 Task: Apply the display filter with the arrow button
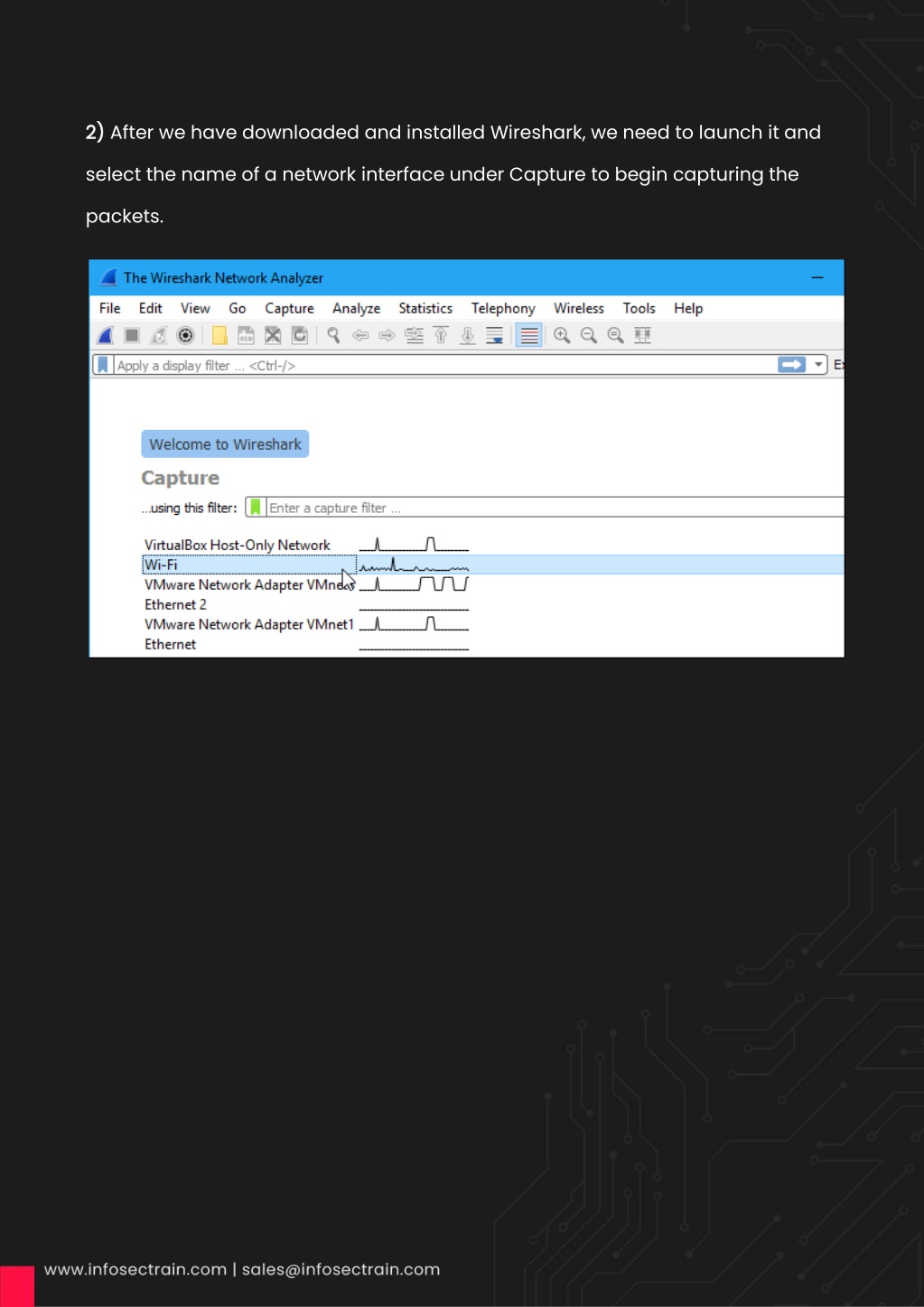[792, 365]
